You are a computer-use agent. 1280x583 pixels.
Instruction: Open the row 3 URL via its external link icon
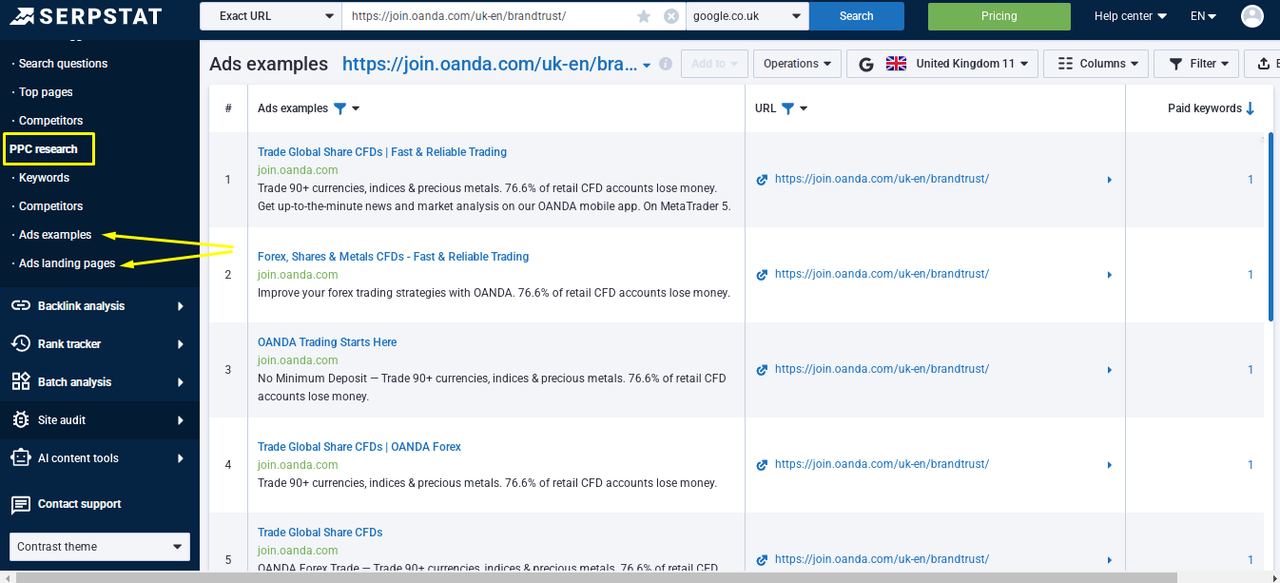762,369
